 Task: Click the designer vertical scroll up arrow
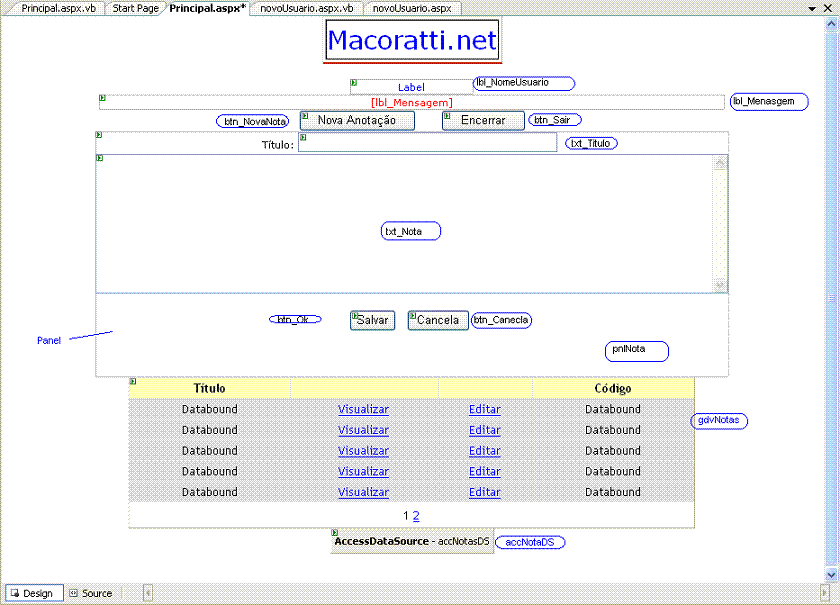click(831, 24)
